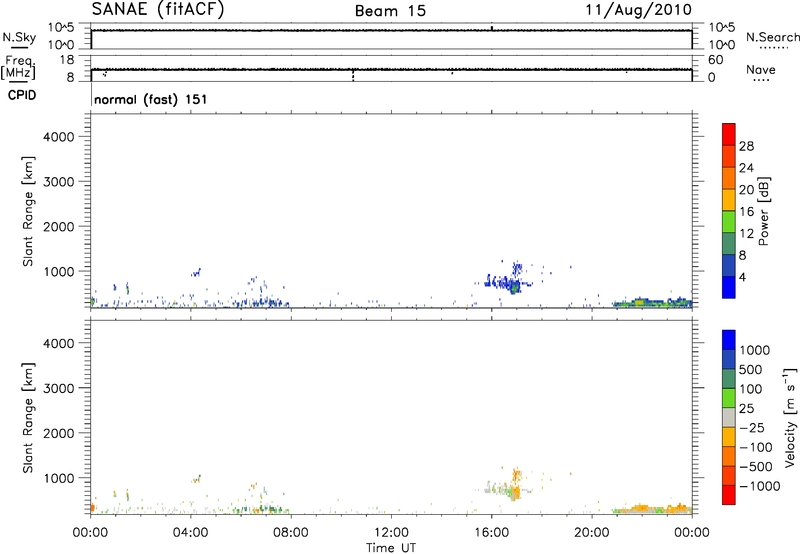Click the '500' tick on Velocity colorbar
This screenshot has width=800, height=554.
(750, 370)
